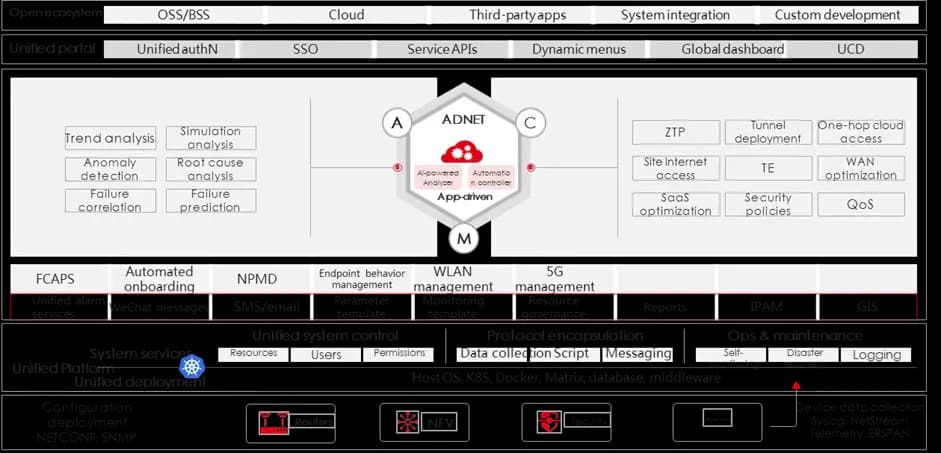Click the dotted device icon in last box
Viewport: 941px width, 453px height.
717,418
